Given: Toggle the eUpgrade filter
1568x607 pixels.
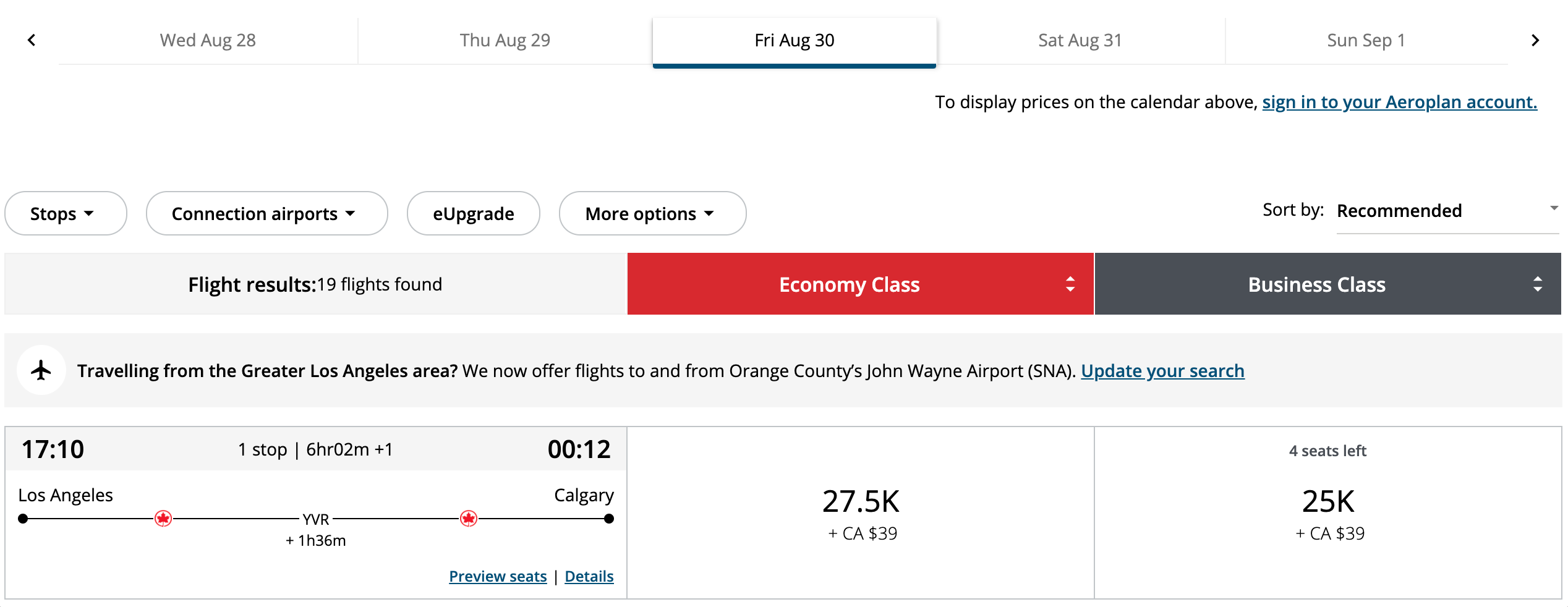Looking at the screenshot, I should click(473, 214).
